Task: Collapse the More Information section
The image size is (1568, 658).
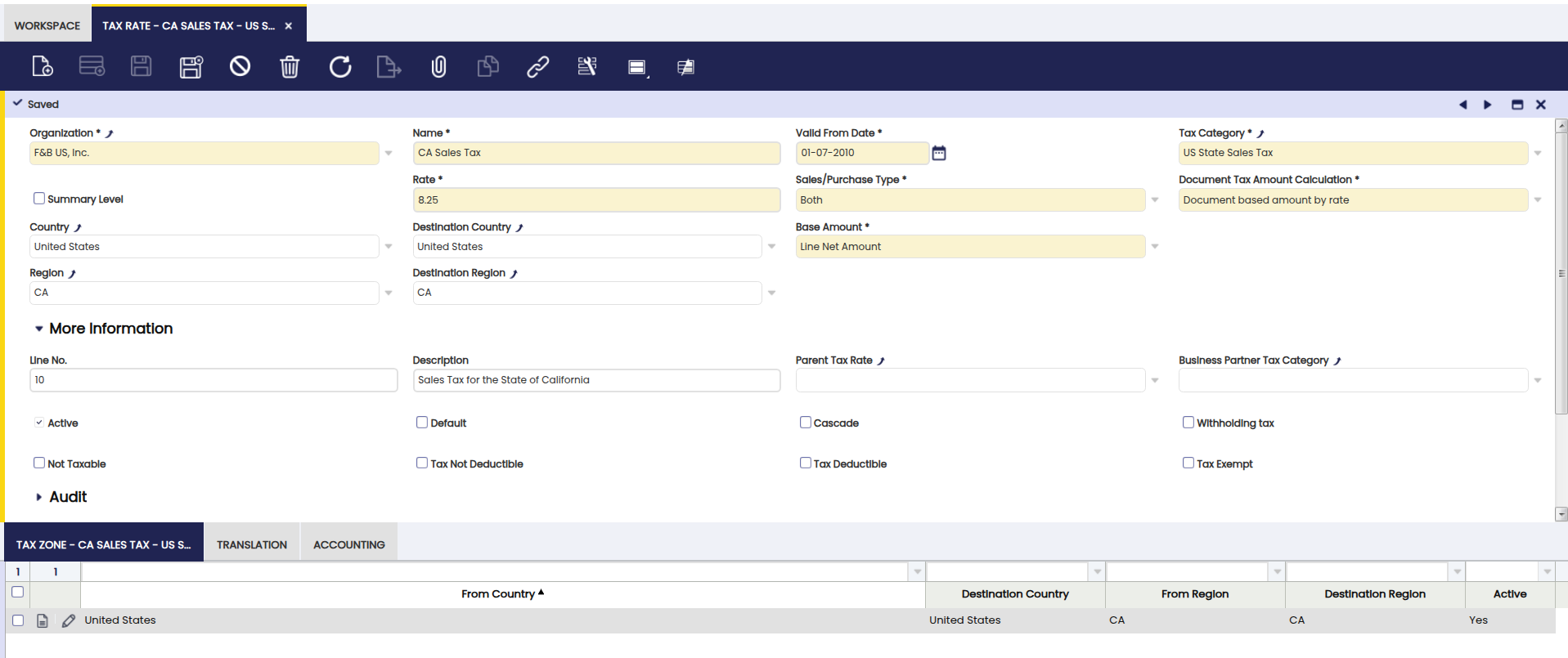Action: tap(39, 329)
